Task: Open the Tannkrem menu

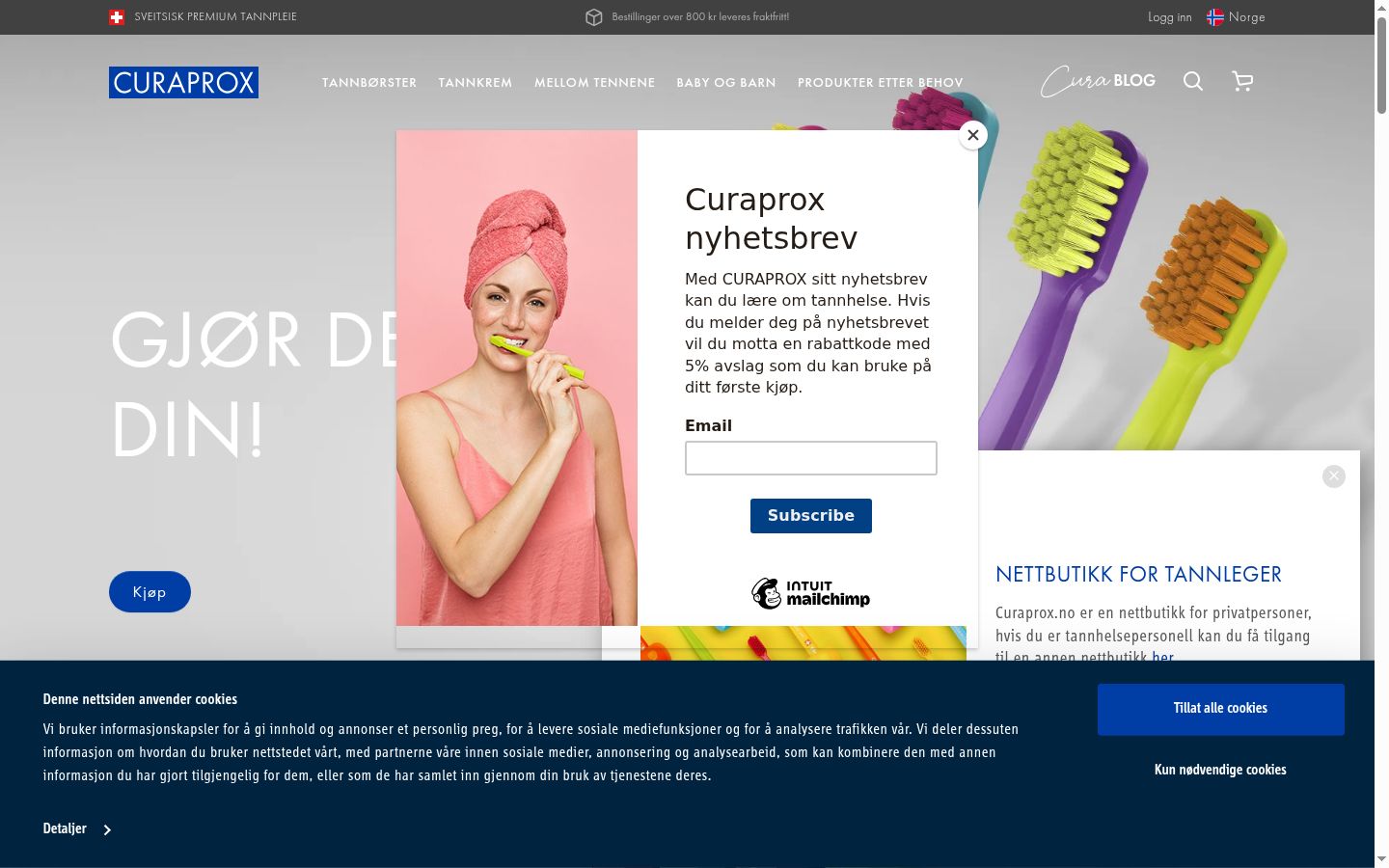Action: click(476, 83)
